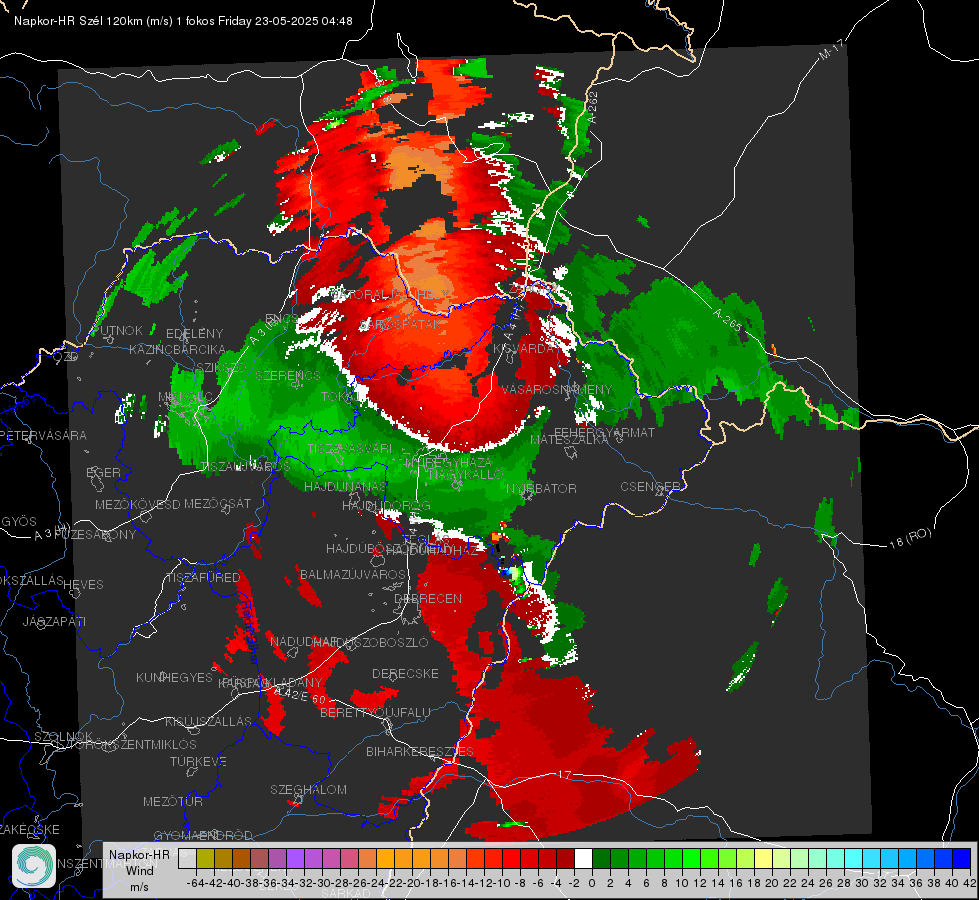Select the HAJDUNANAS label

(x=345, y=486)
